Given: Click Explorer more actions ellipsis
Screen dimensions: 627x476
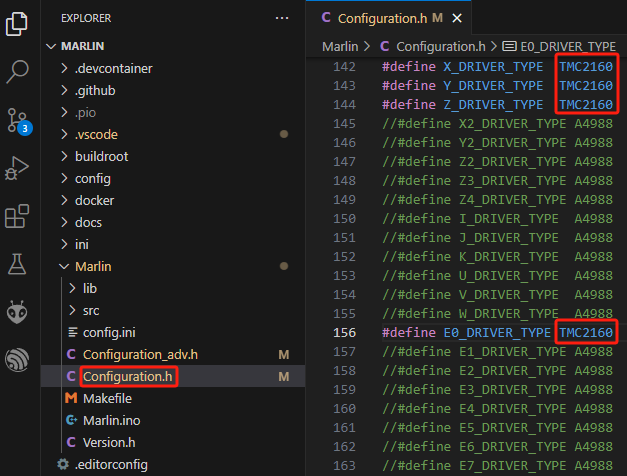Looking at the screenshot, I should click(281, 18).
